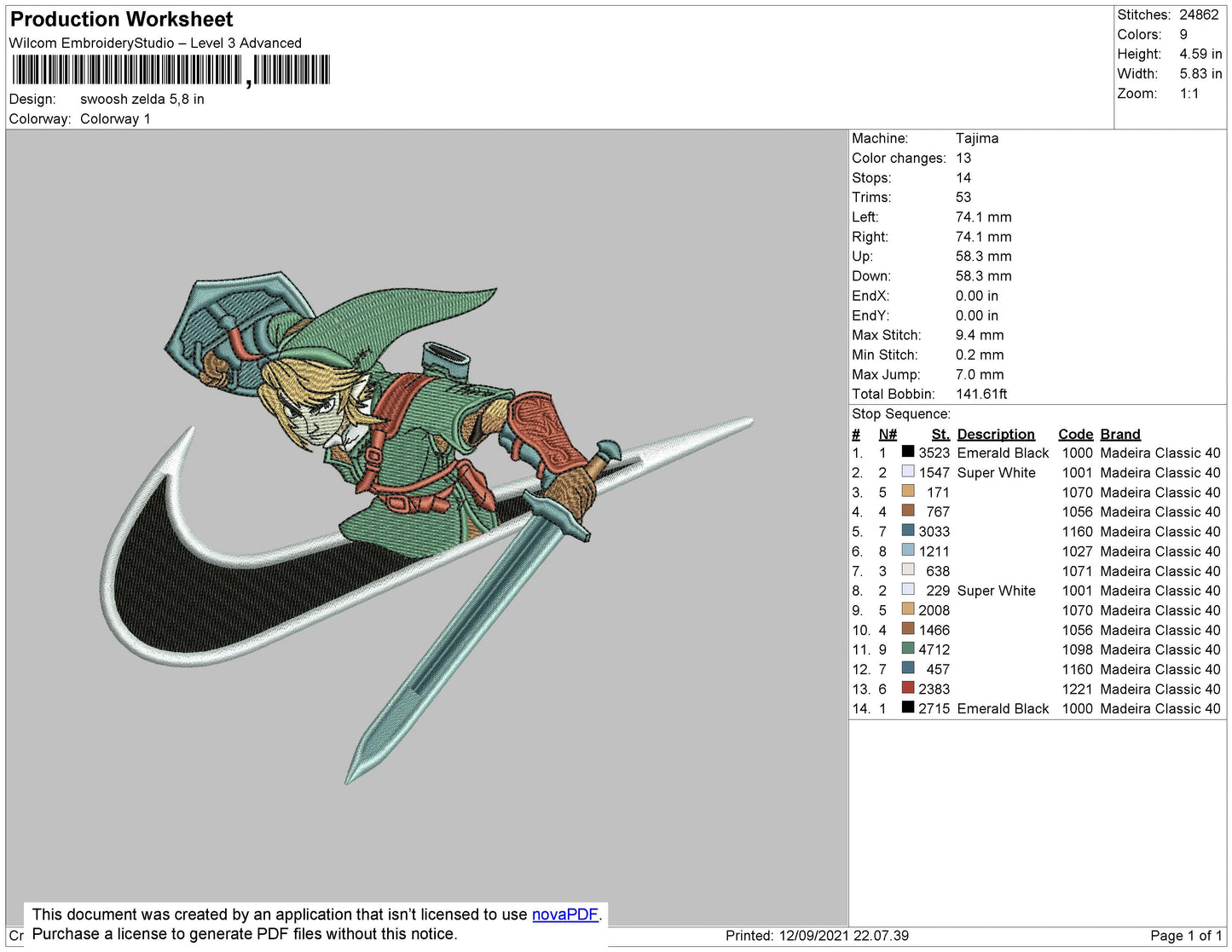This screenshot has width=1232, height=952.
Task: Select the red swatch in stop row 13
Action: pyautogui.click(x=908, y=689)
